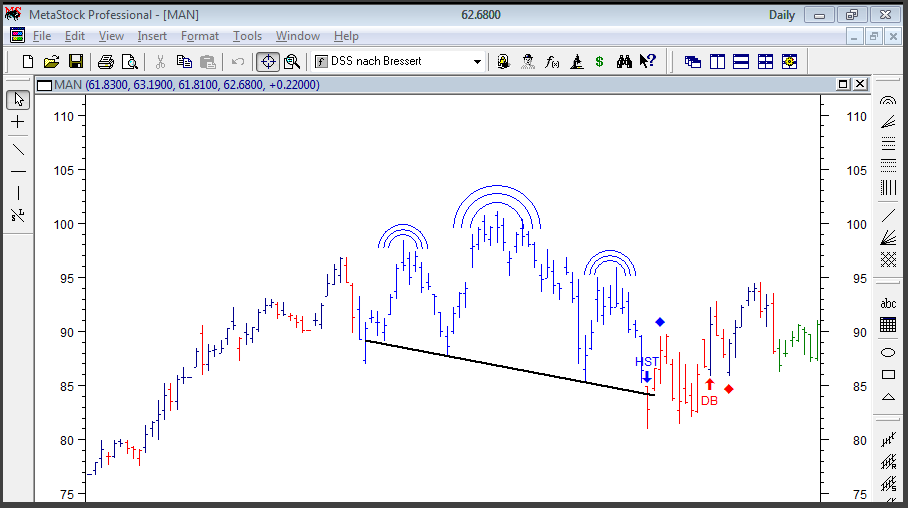The height and width of the screenshot is (508, 908).
Task: Select the channel tool marked R
Action: click(888, 462)
